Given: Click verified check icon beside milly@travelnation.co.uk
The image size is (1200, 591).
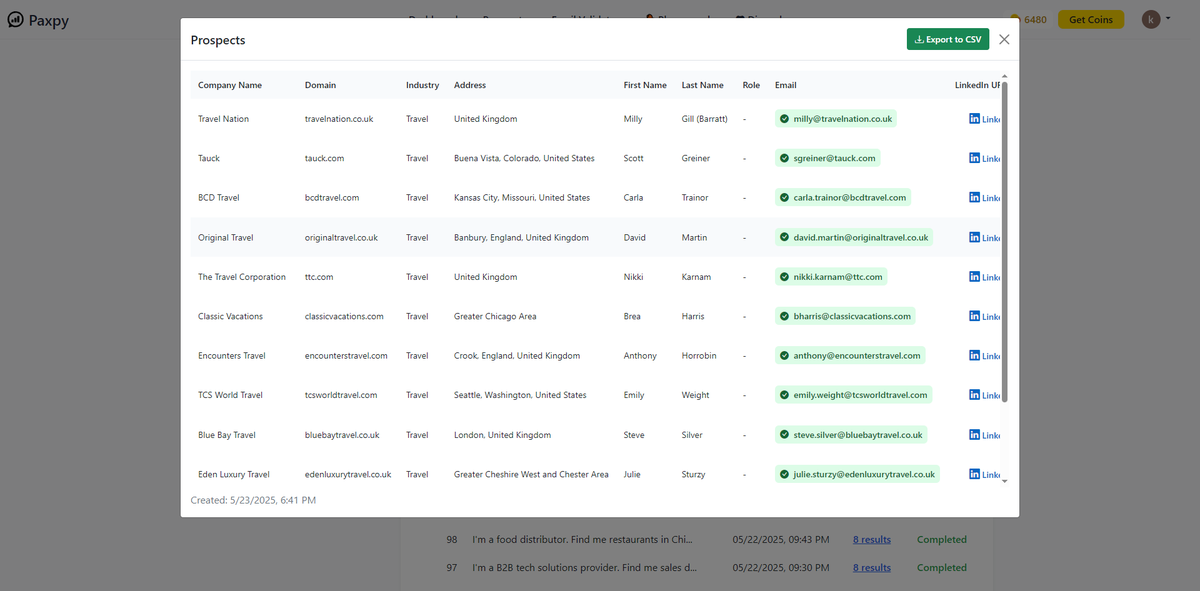Looking at the screenshot, I should [x=785, y=118].
